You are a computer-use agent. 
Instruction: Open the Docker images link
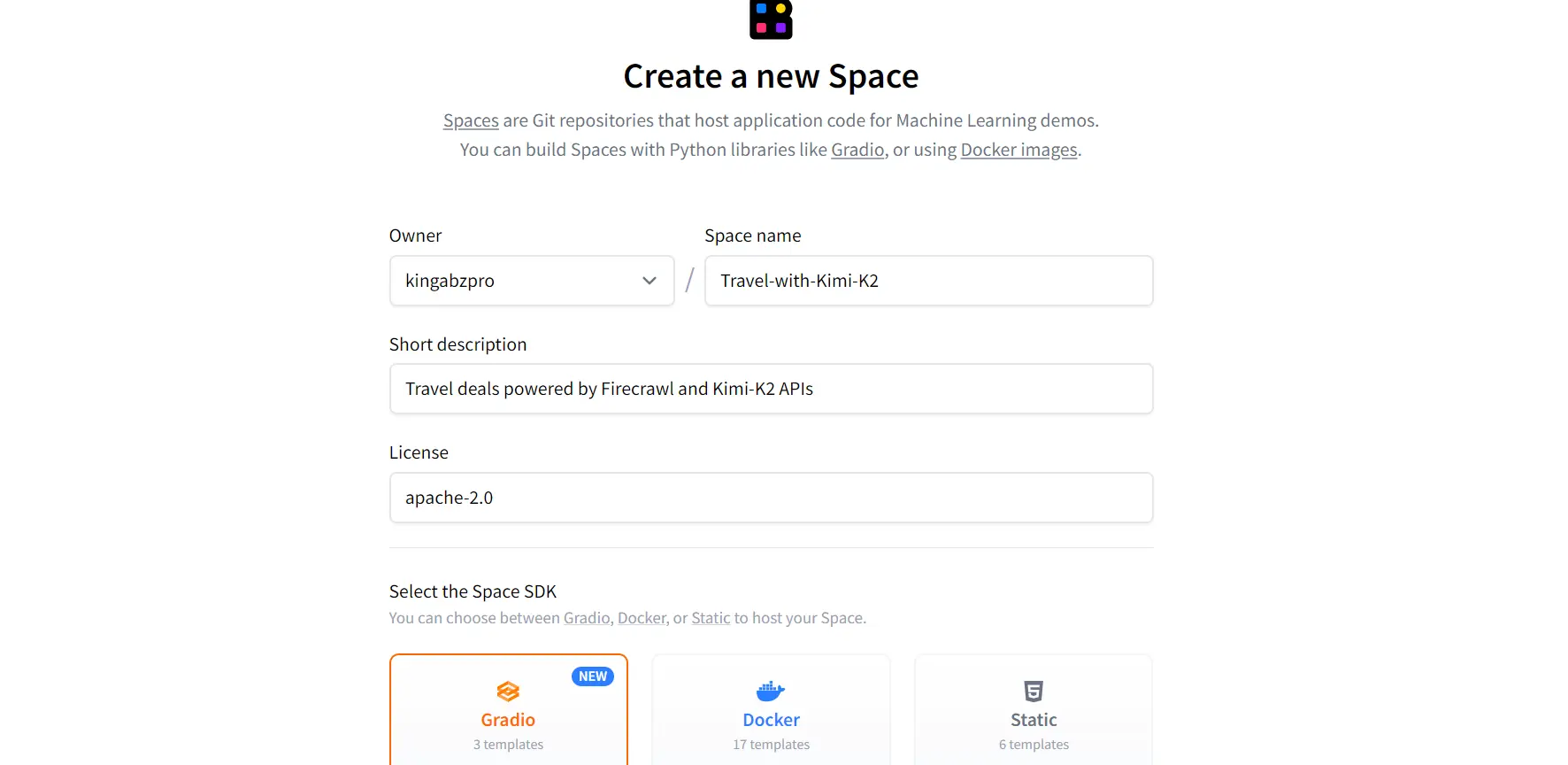(x=1018, y=150)
